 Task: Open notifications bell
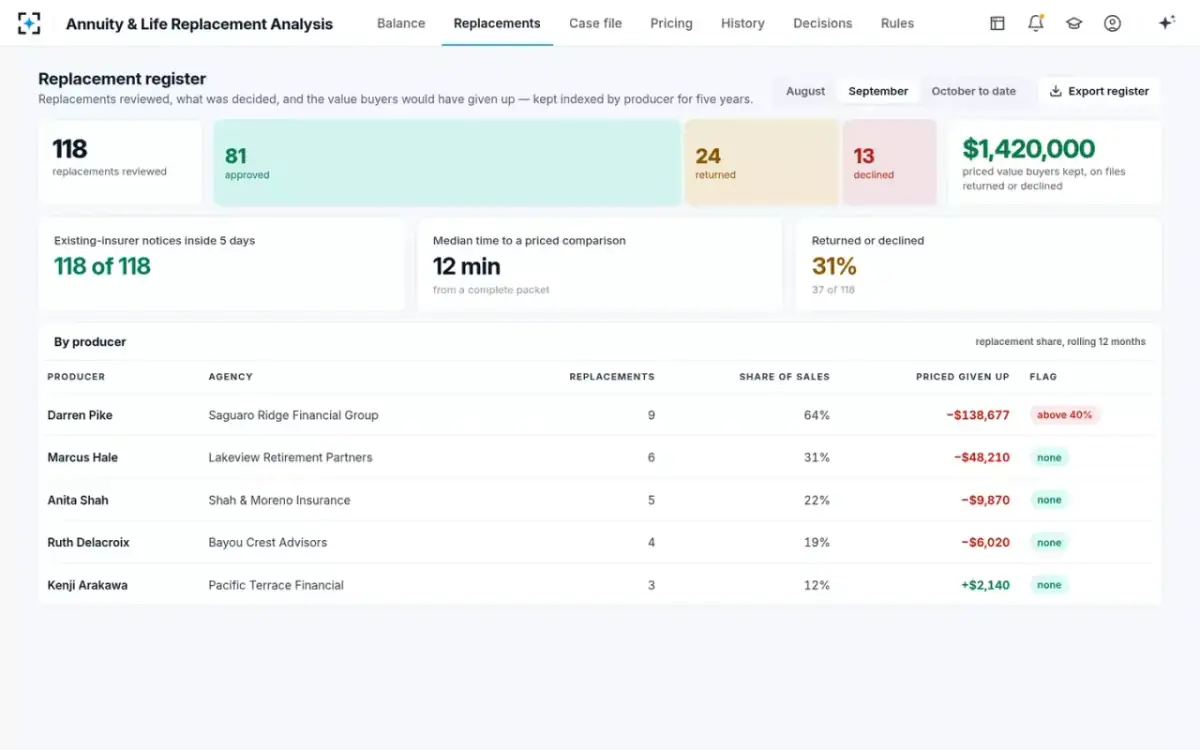(1036, 23)
